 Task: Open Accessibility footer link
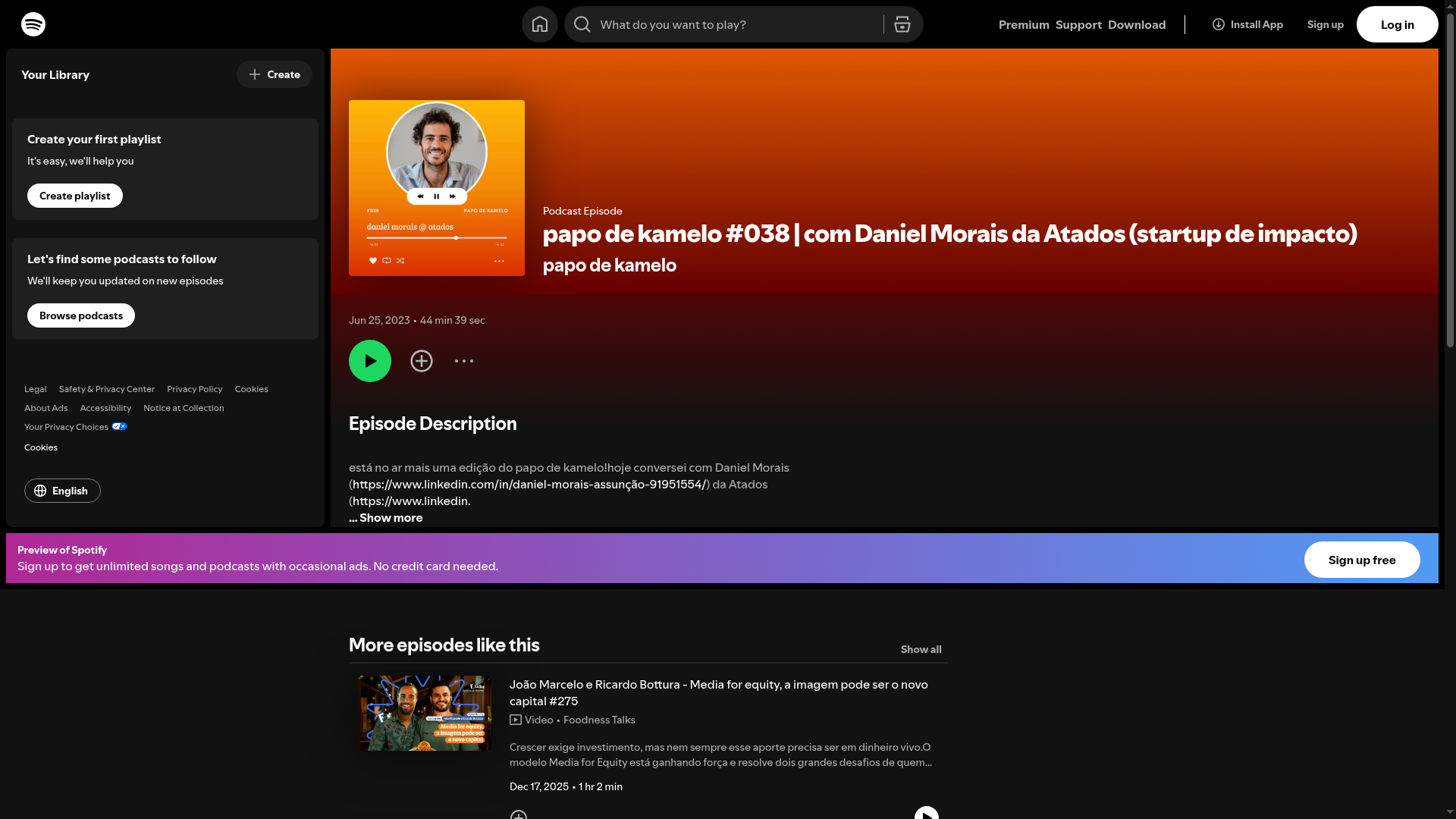(x=105, y=408)
